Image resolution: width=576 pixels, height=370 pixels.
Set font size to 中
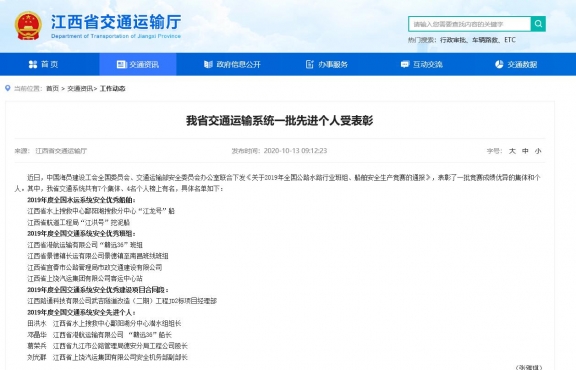[525, 151]
